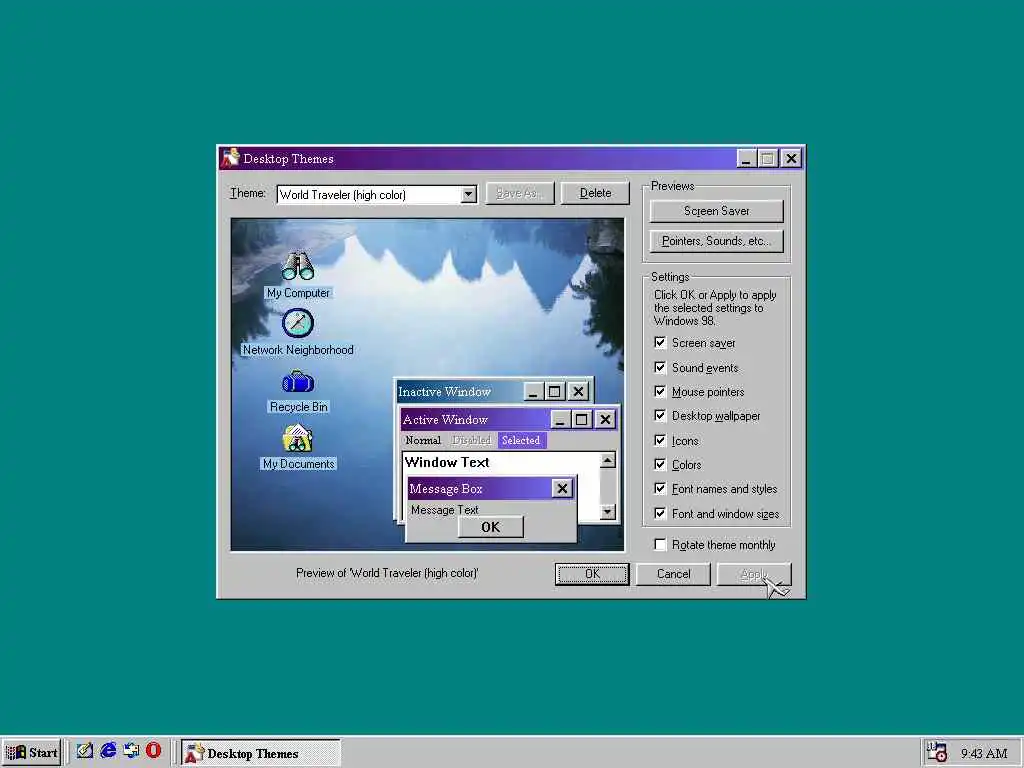Click the Selected menu item in the preview
Viewport: 1024px width, 768px height.
point(521,440)
